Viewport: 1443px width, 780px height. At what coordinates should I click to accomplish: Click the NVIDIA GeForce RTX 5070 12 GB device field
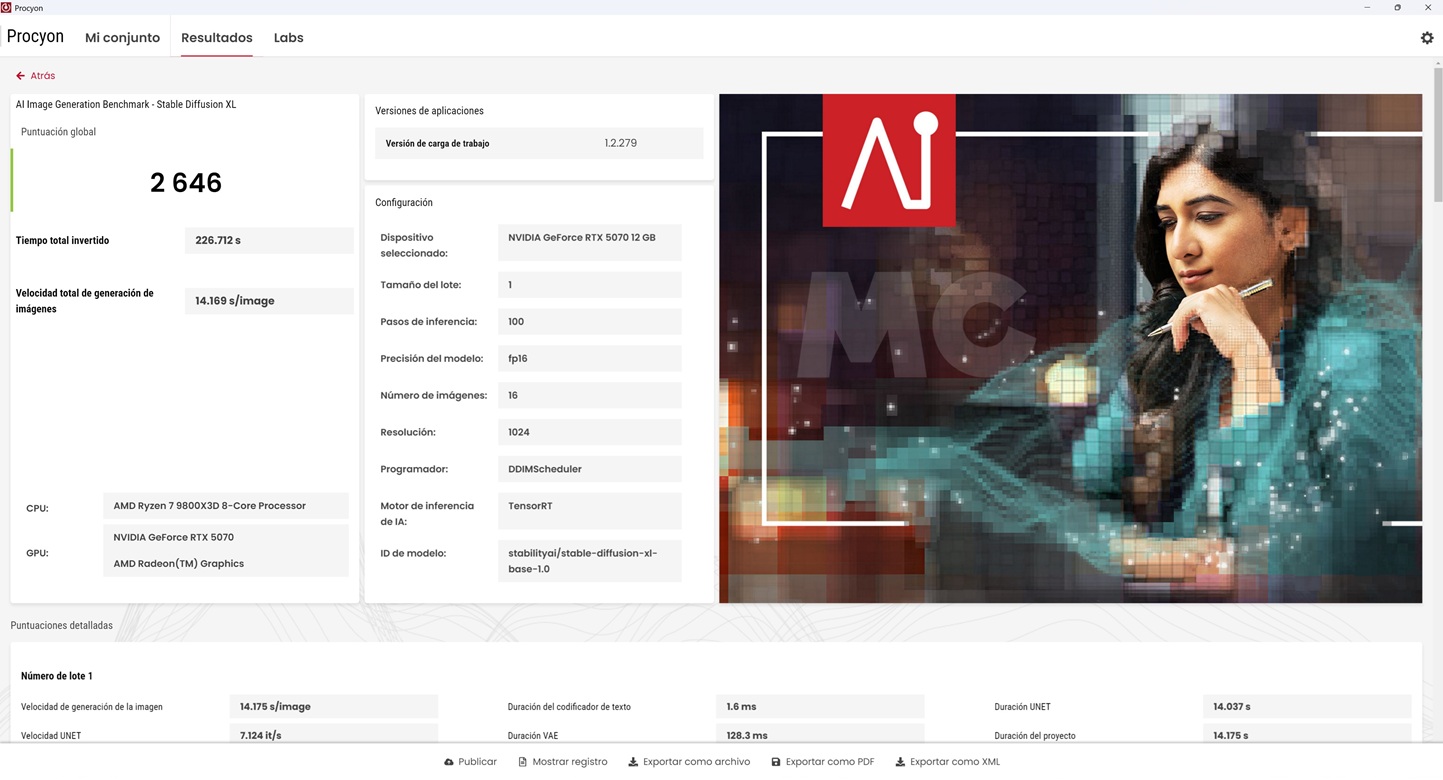(590, 242)
